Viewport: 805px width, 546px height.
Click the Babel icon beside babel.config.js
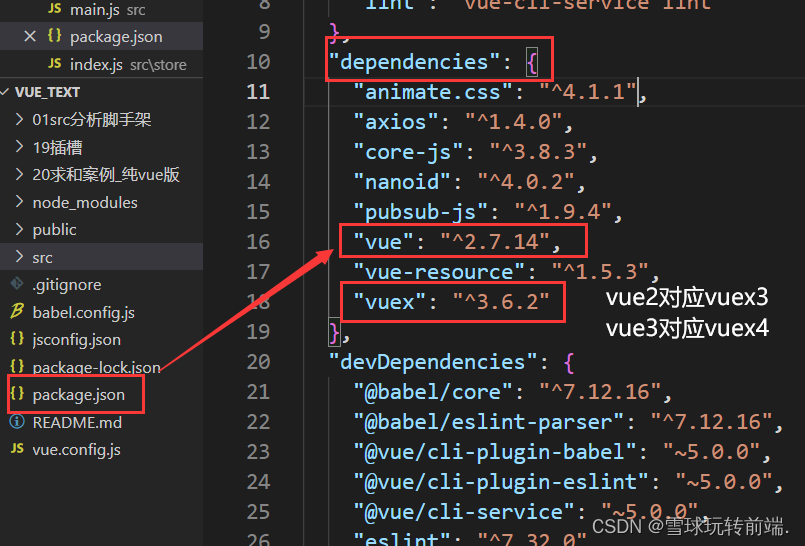tap(17, 311)
